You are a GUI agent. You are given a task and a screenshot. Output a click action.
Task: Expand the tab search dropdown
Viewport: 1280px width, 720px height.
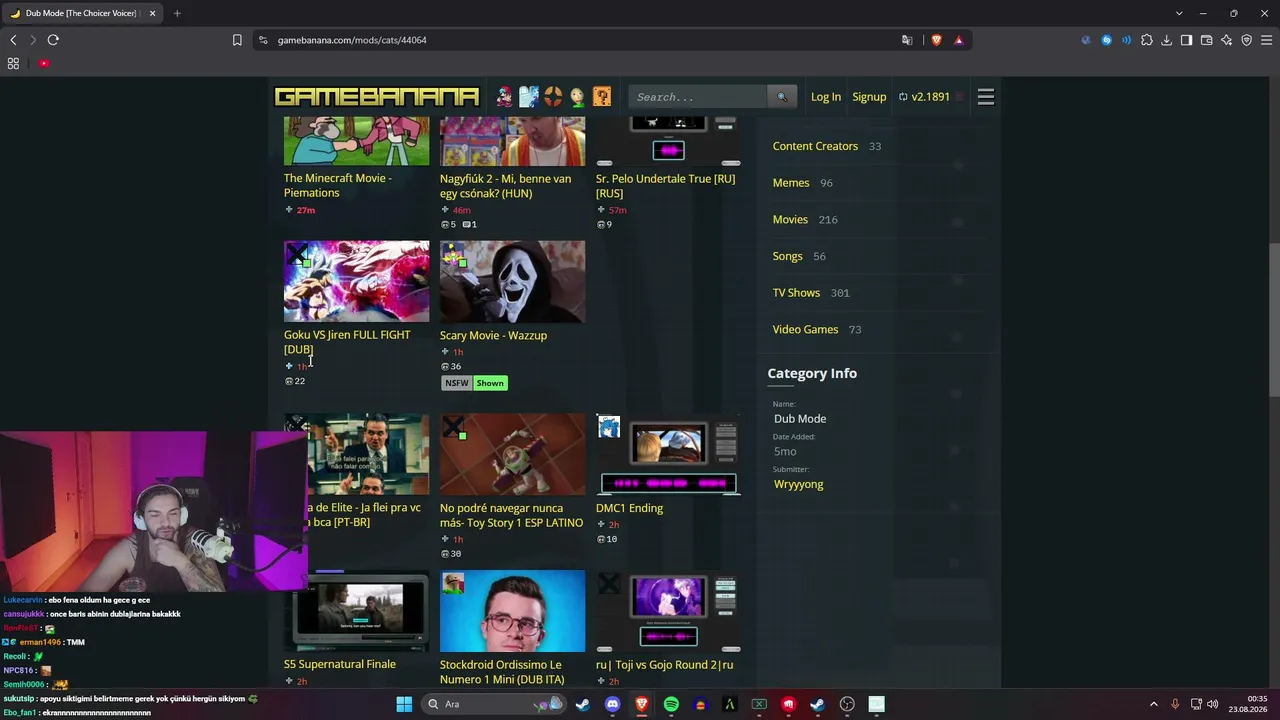point(1179,13)
